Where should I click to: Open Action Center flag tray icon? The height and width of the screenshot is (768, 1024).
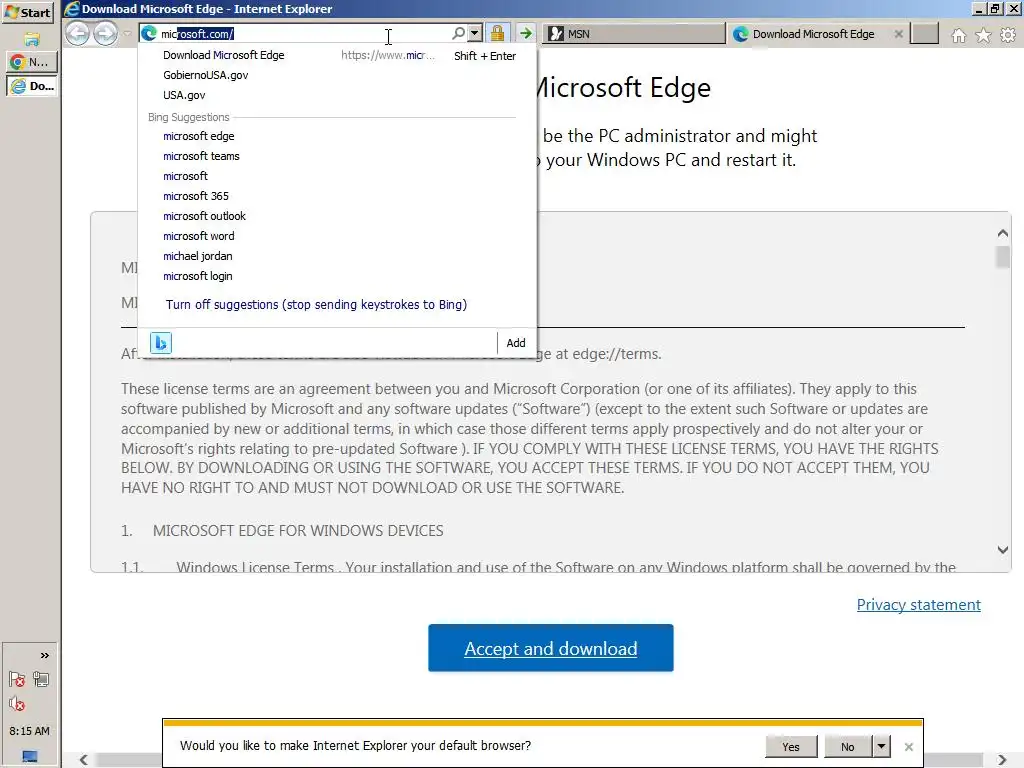pyautogui.click(x=18, y=680)
